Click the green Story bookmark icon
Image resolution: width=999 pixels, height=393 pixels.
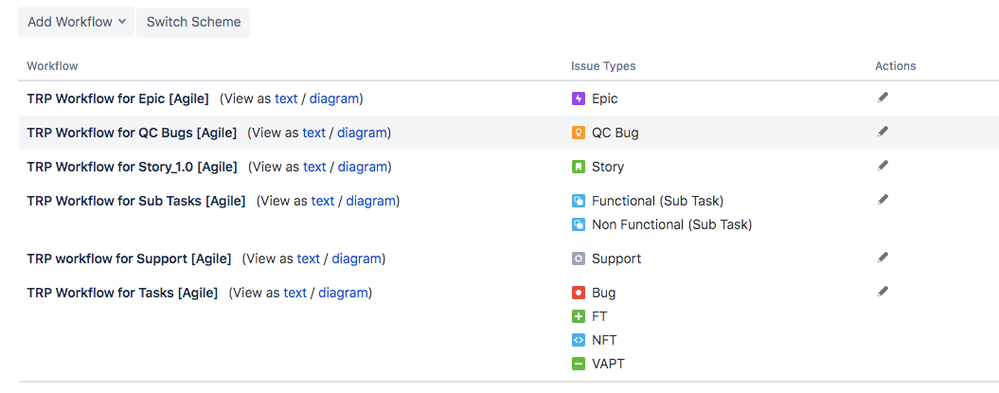[578, 167]
